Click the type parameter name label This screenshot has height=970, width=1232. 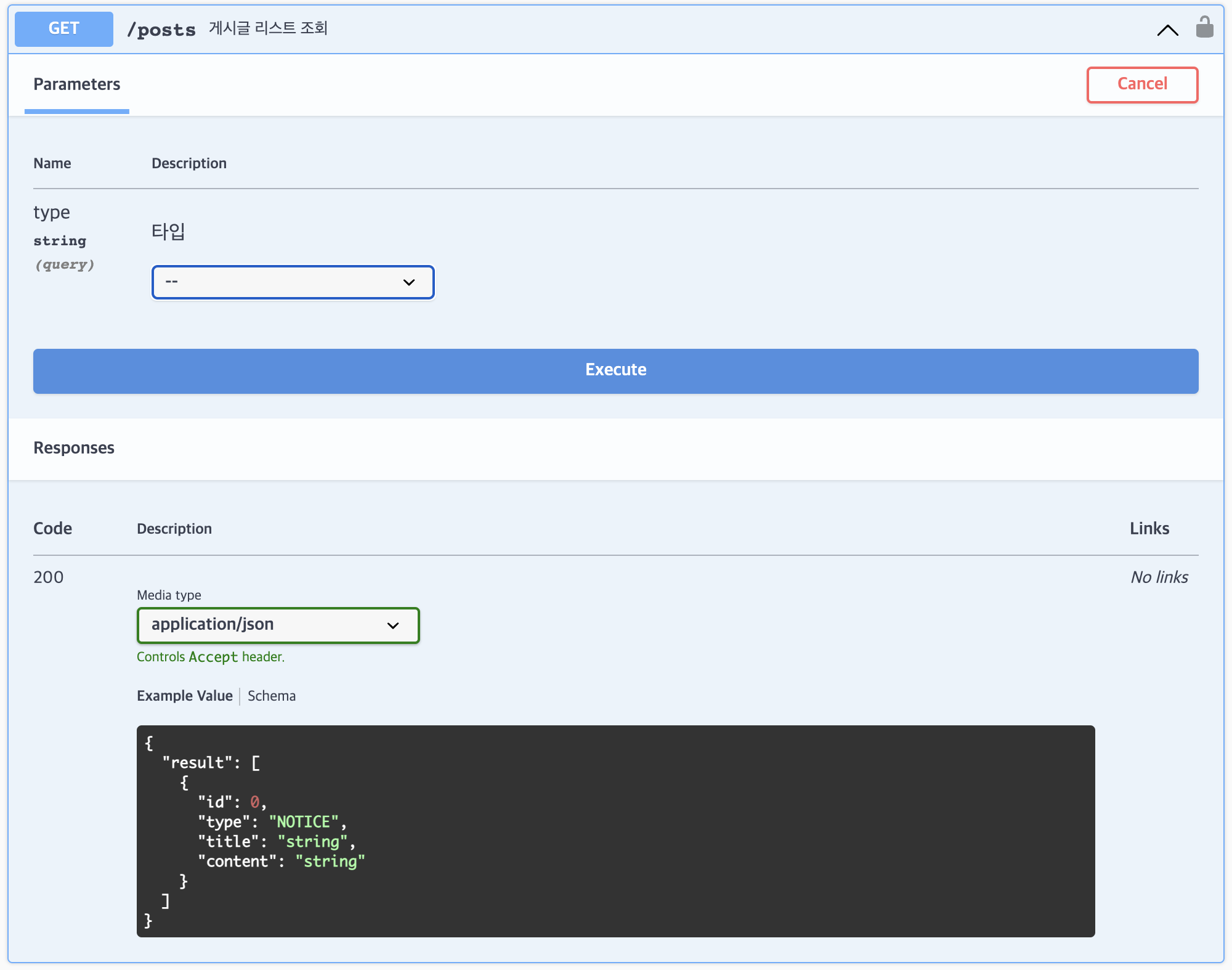pyautogui.click(x=52, y=213)
